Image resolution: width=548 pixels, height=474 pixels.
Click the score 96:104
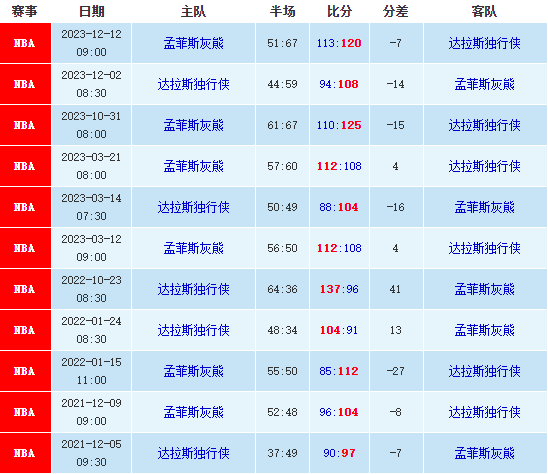point(339,412)
